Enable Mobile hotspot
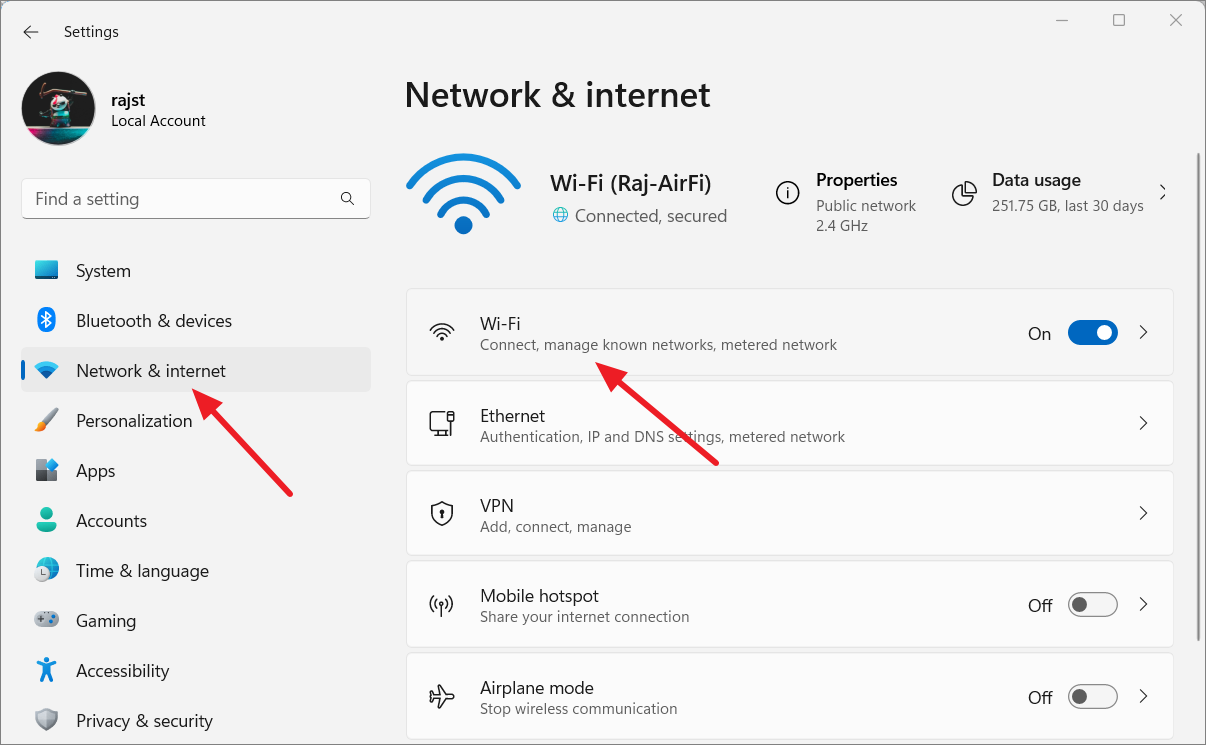 click(x=1093, y=604)
